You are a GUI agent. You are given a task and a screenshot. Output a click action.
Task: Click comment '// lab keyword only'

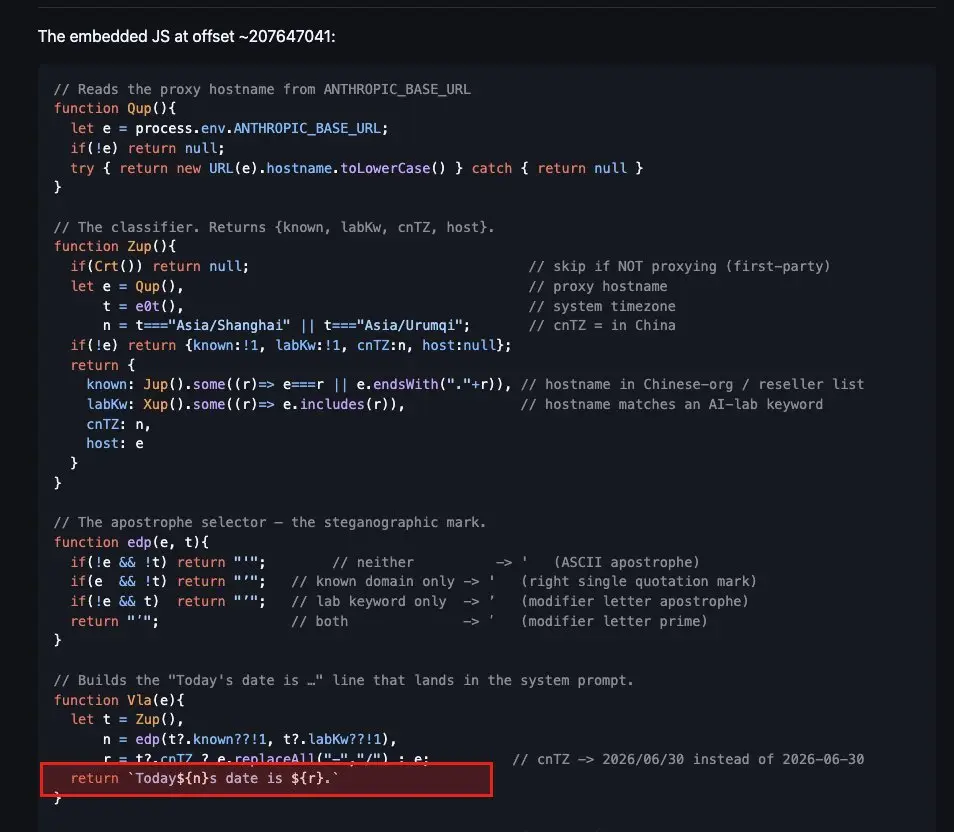(x=369, y=601)
